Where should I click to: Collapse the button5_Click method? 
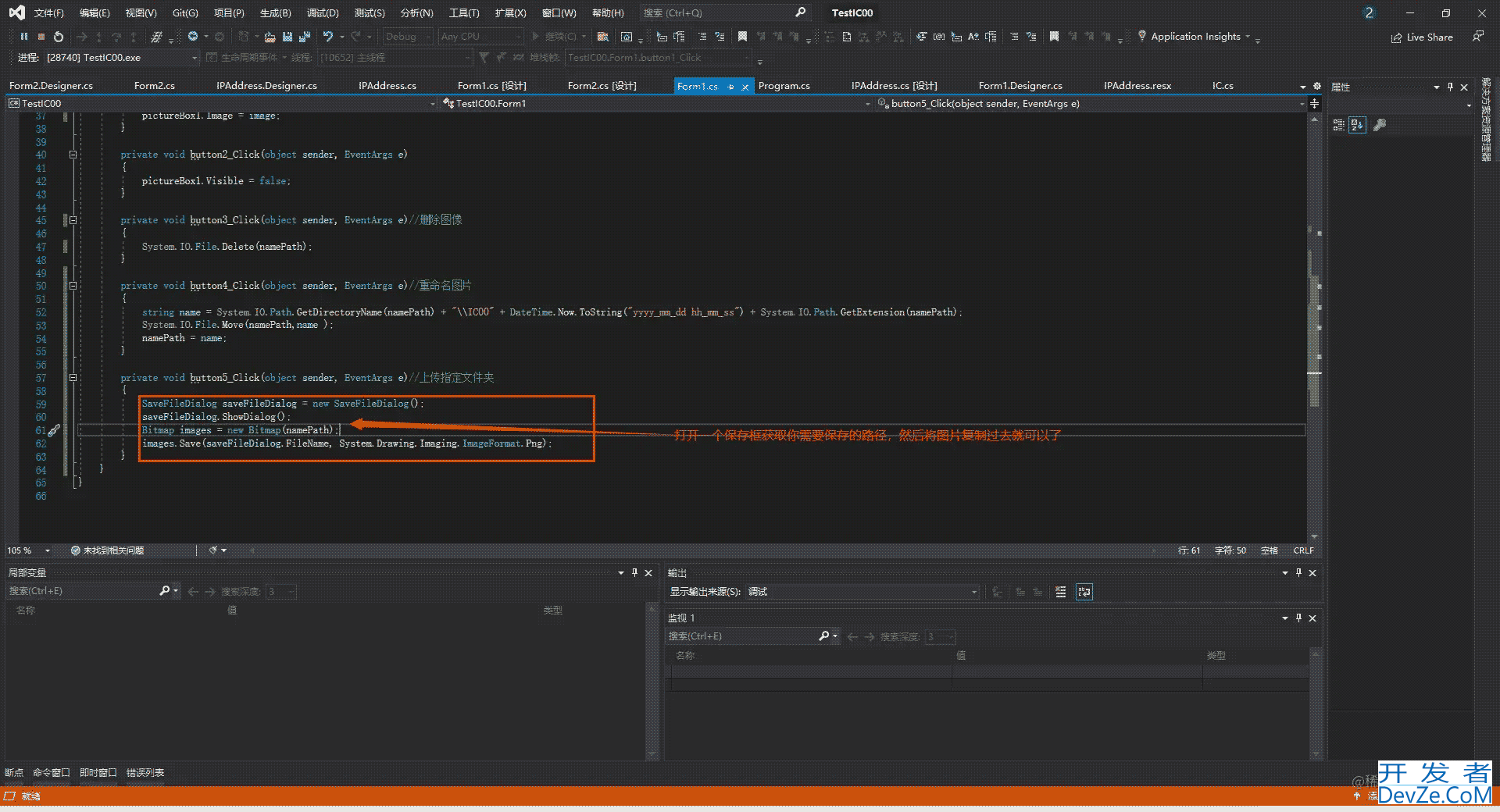click(x=73, y=378)
